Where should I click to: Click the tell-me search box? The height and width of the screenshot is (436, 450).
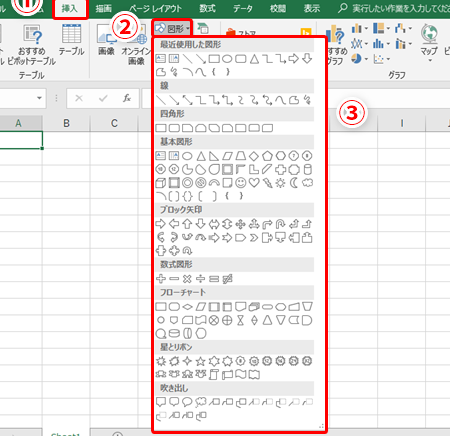394,8
